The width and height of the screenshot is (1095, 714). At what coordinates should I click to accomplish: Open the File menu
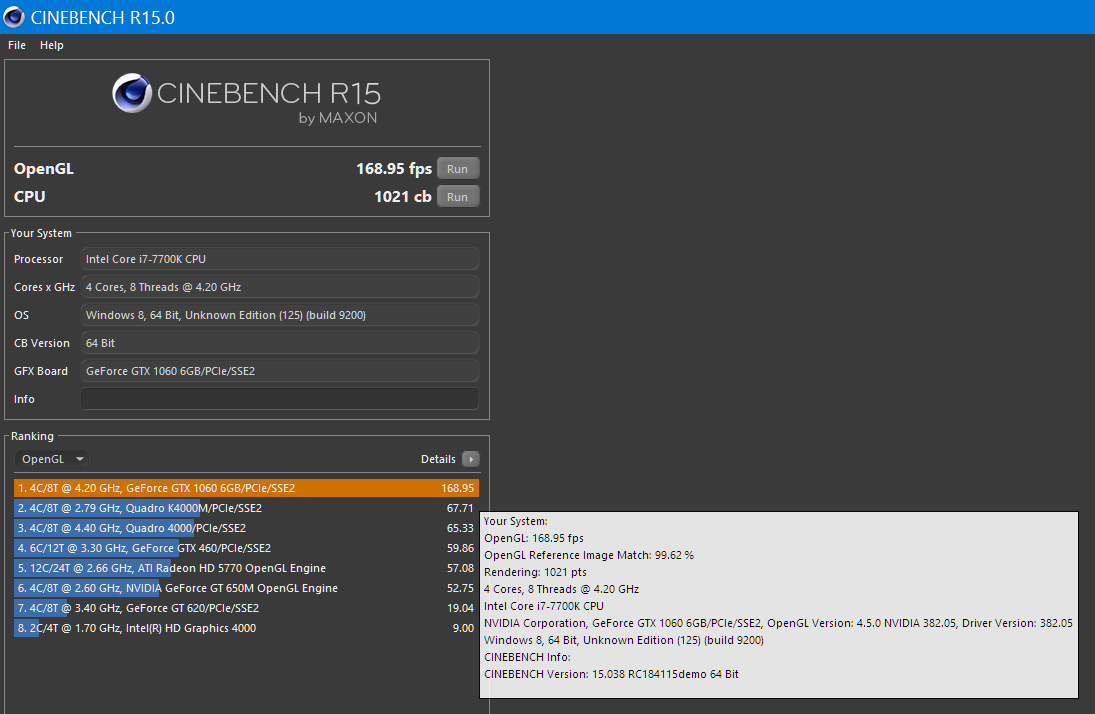click(17, 45)
